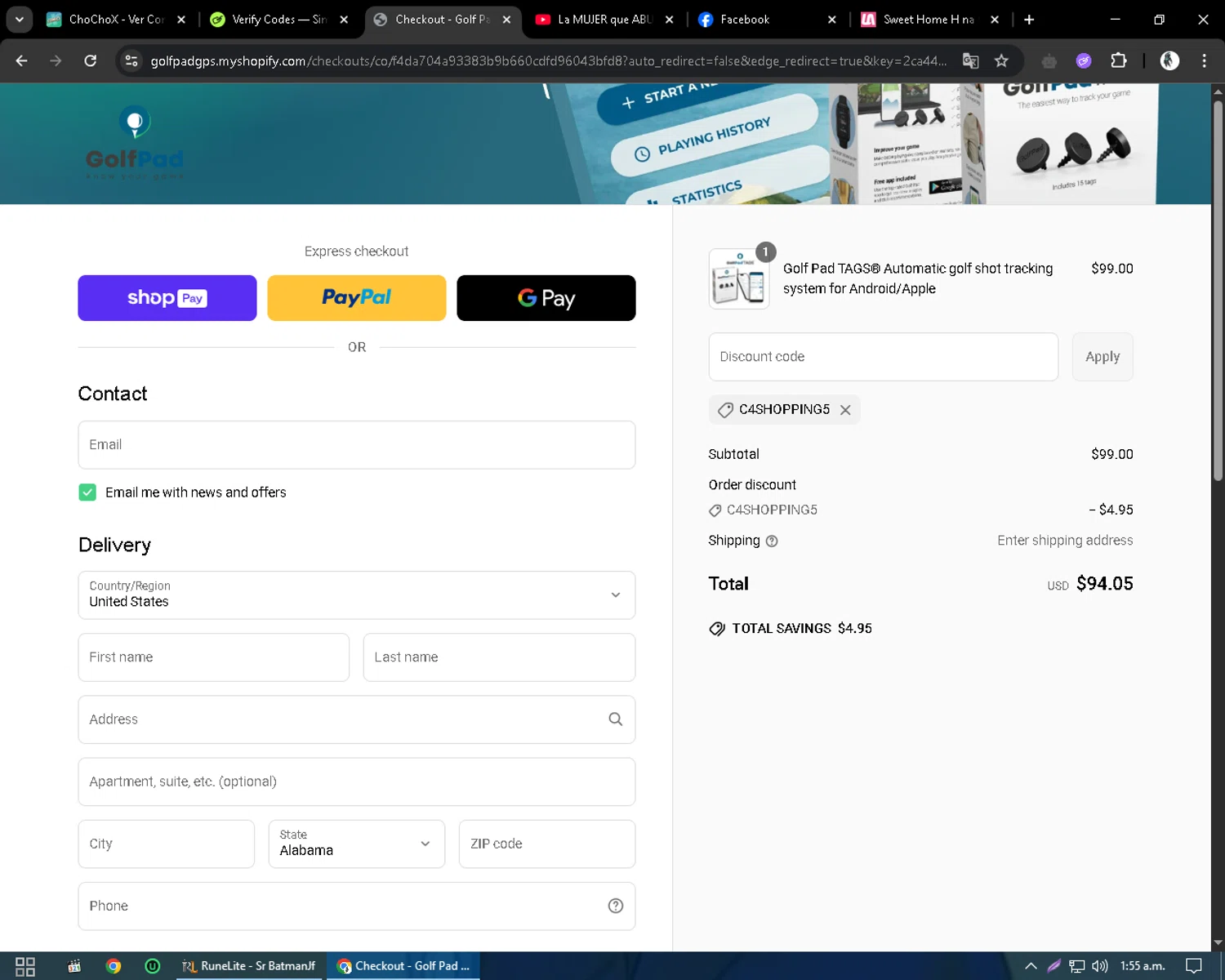1225x980 pixels.
Task: Focus the ZIP code field
Action: 547,844
